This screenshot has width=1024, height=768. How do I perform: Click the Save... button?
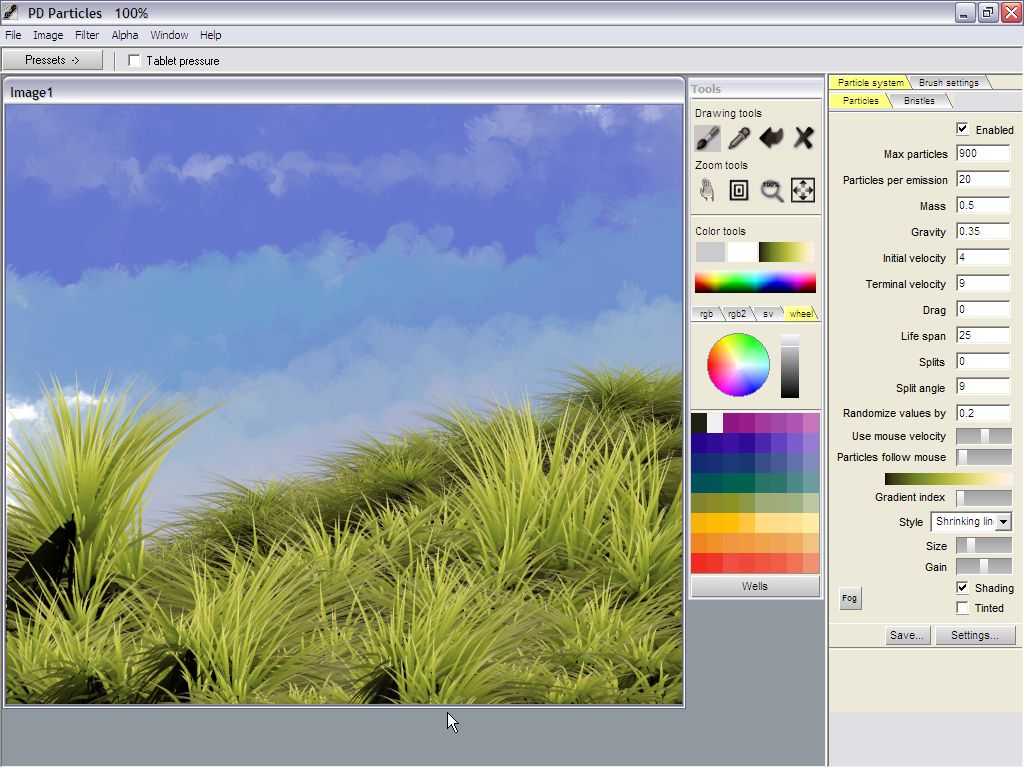point(907,635)
